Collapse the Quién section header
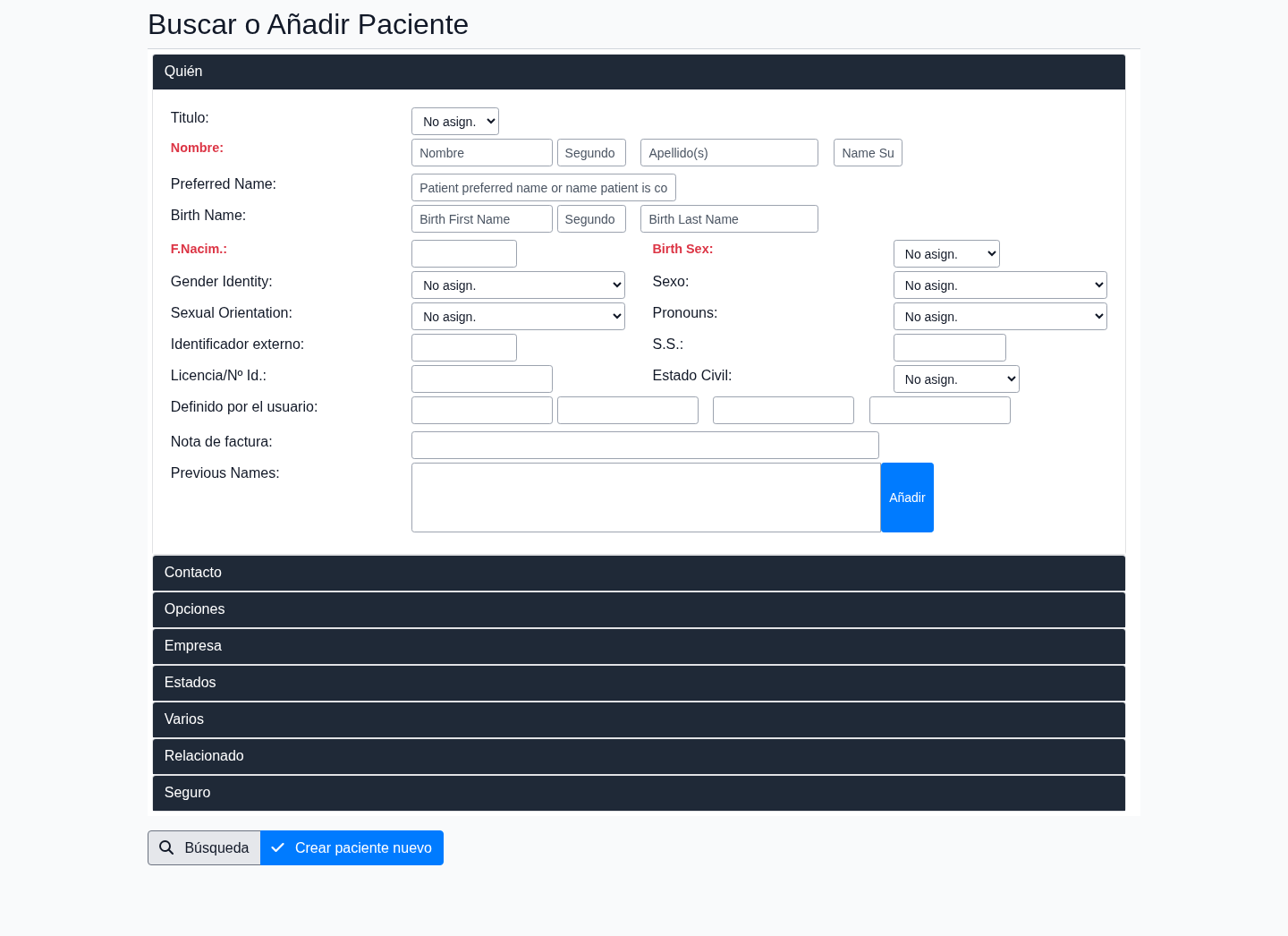Viewport: 1288px width, 936px height. click(639, 72)
